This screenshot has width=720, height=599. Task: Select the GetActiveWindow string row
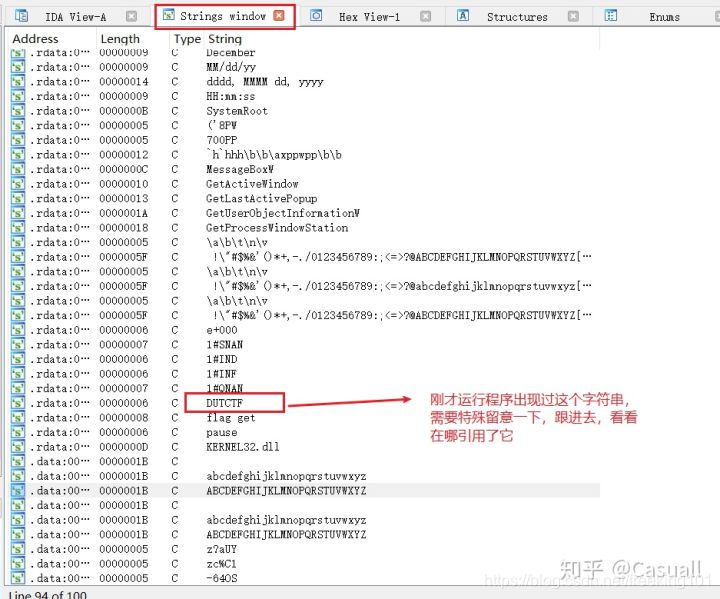pyautogui.click(x=304, y=184)
